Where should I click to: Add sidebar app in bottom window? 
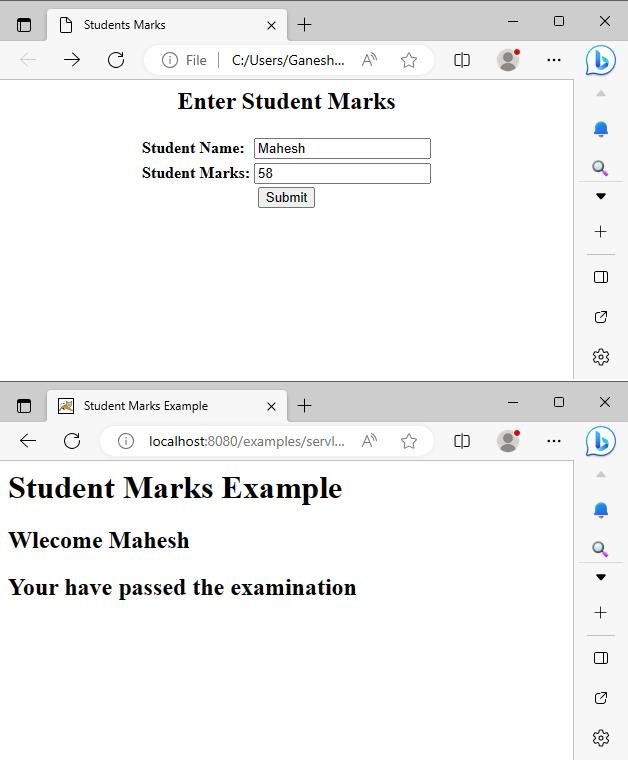click(600, 612)
